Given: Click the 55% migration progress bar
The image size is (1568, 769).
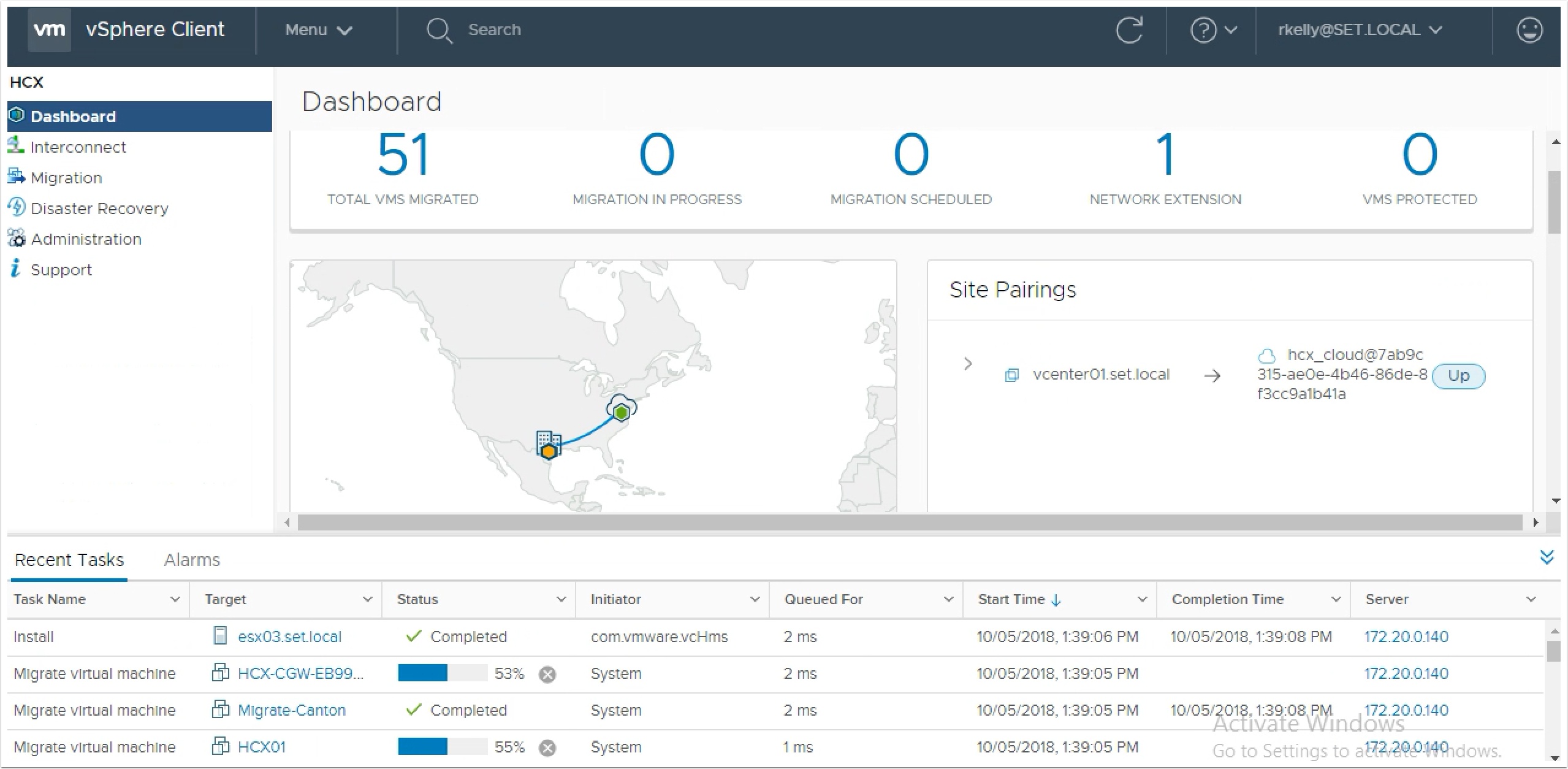Looking at the screenshot, I should [x=443, y=747].
